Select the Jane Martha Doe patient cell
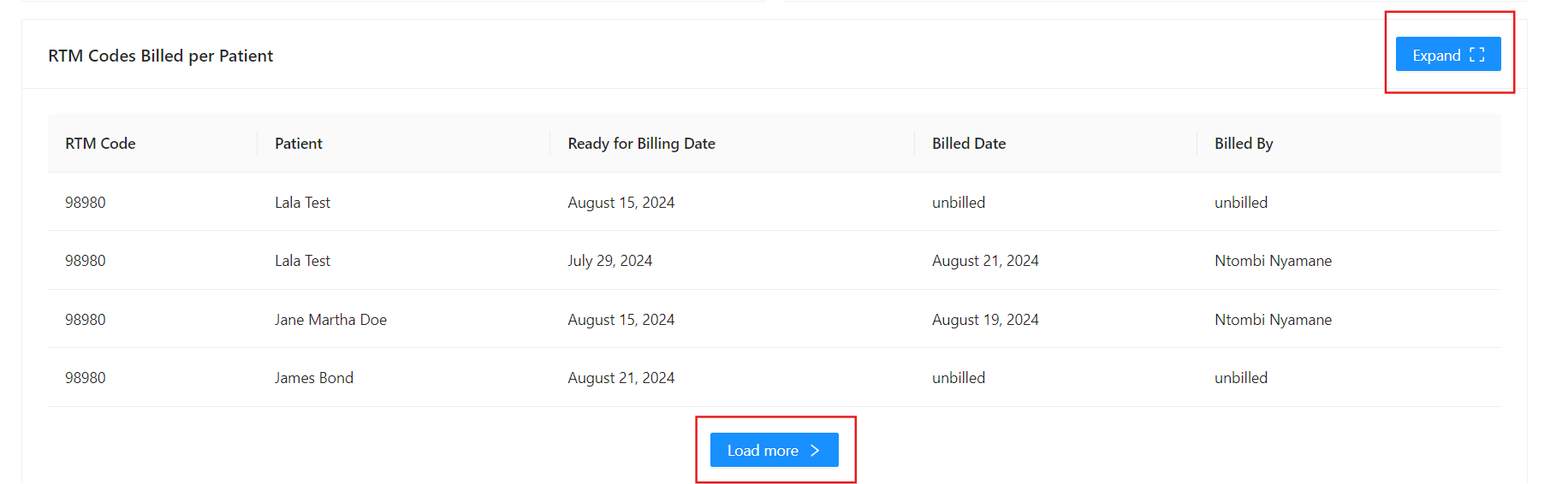The height and width of the screenshot is (484, 1568). (x=330, y=320)
